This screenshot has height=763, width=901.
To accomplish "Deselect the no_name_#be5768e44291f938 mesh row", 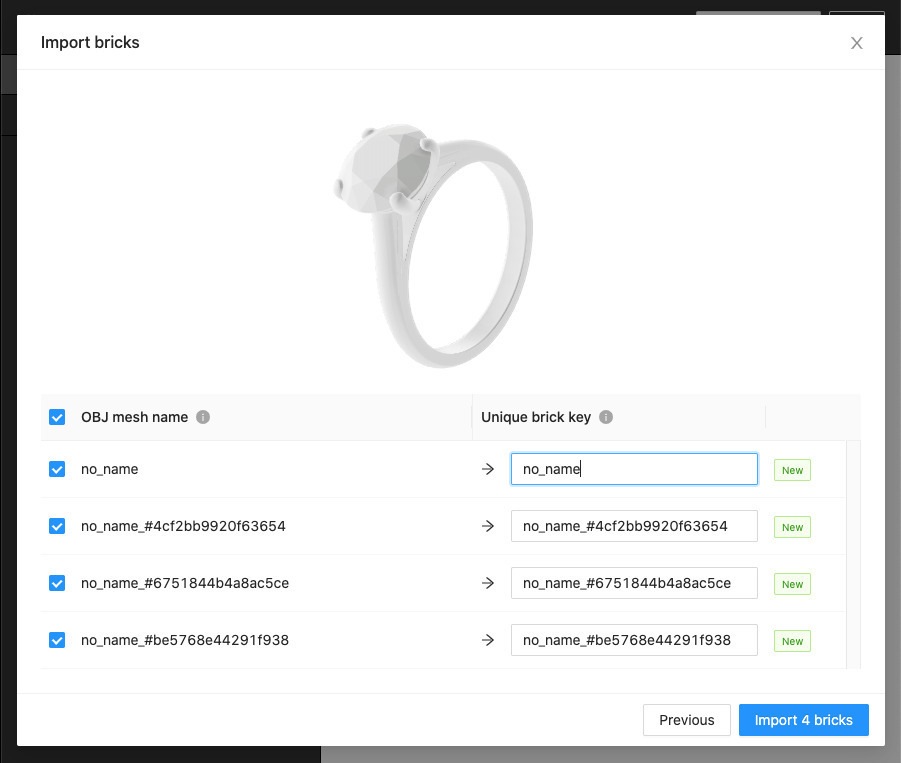I will coord(57,640).
